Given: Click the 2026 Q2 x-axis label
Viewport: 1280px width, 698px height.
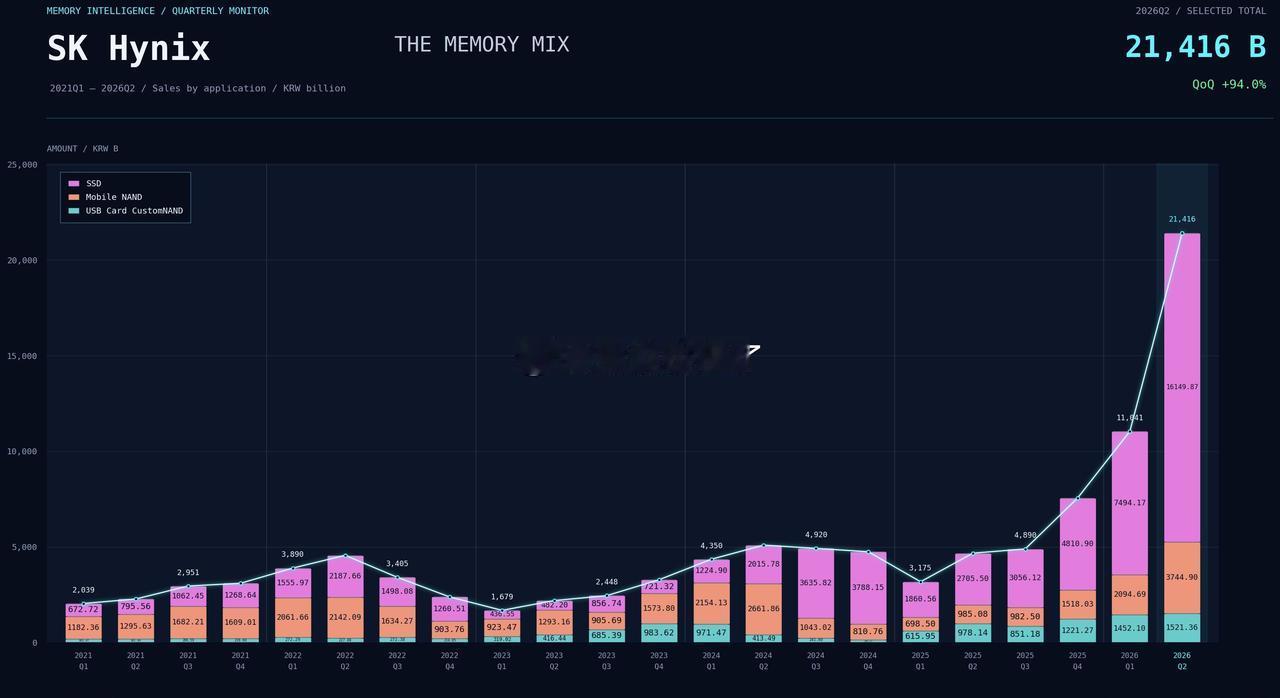Looking at the screenshot, I should [1182, 661].
